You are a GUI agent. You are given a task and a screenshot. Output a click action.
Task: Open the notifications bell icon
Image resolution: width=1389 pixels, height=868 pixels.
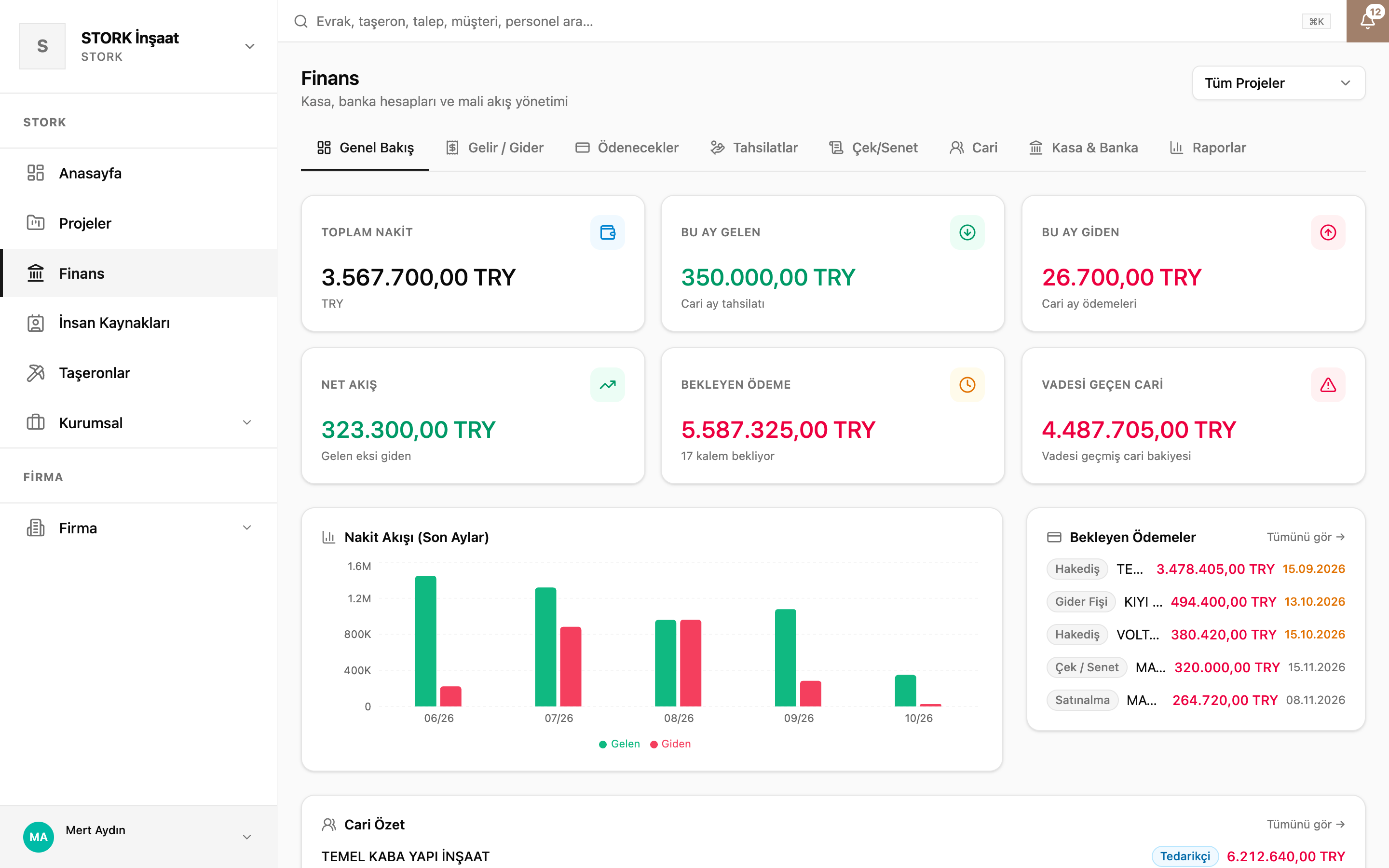(1367, 21)
